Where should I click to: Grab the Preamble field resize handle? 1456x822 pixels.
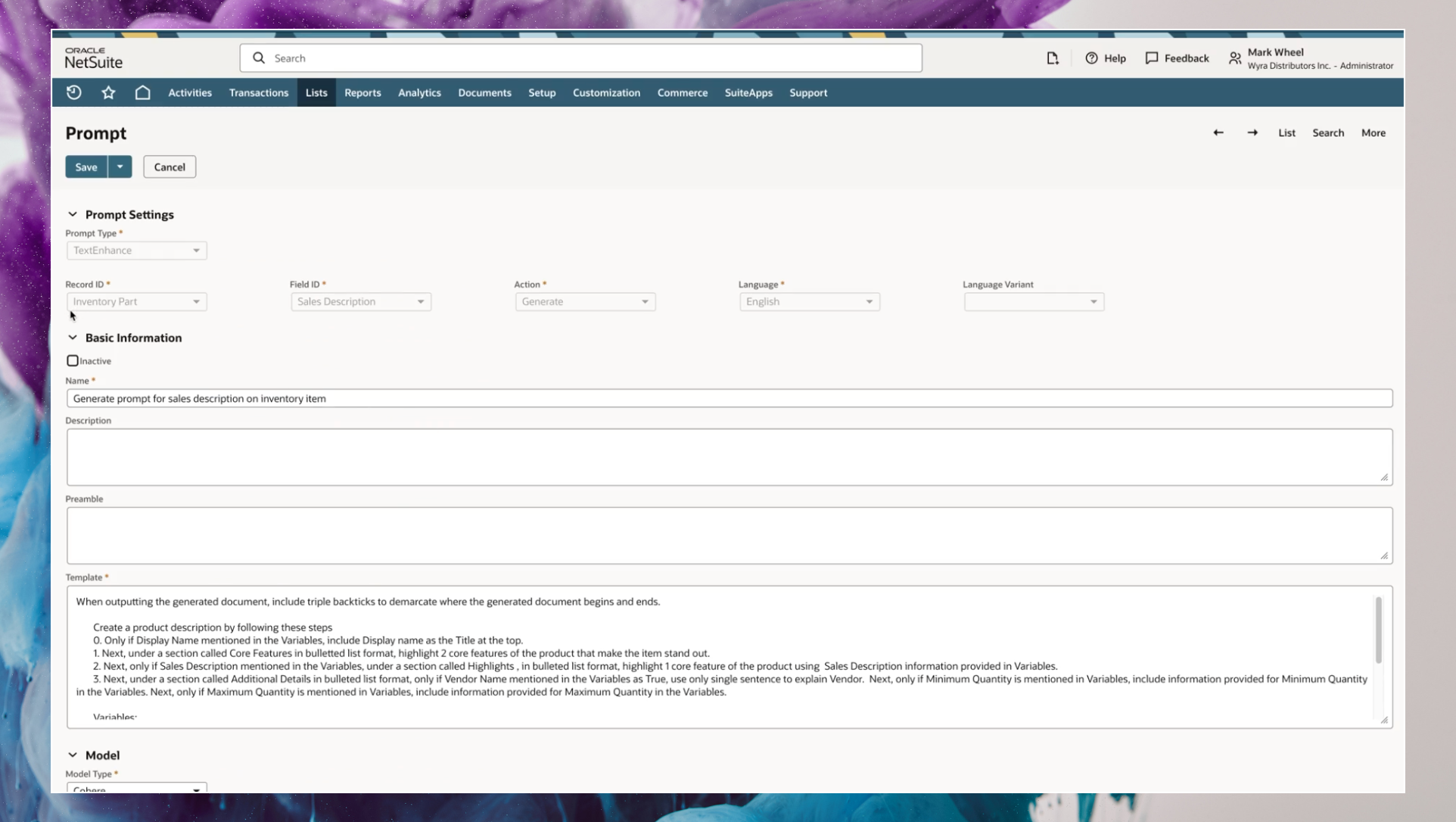tap(1384, 556)
